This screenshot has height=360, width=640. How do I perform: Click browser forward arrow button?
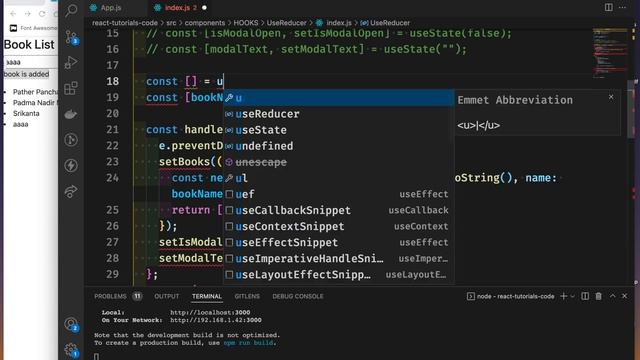pos(28,14)
